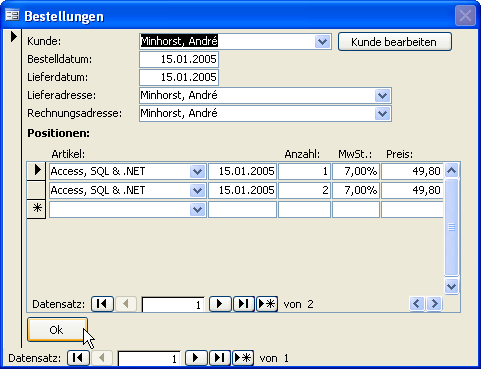Open the Lieferadresse dropdown
The image size is (481, 369).
click(x=382, y=96)
